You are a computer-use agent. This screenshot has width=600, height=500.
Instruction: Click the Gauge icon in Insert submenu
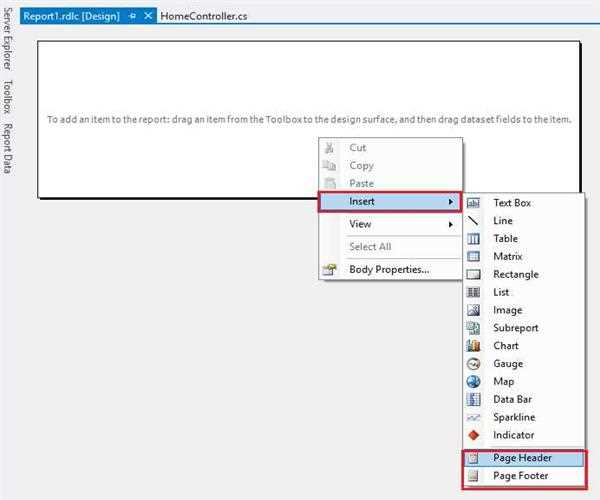tap(474, 364)
